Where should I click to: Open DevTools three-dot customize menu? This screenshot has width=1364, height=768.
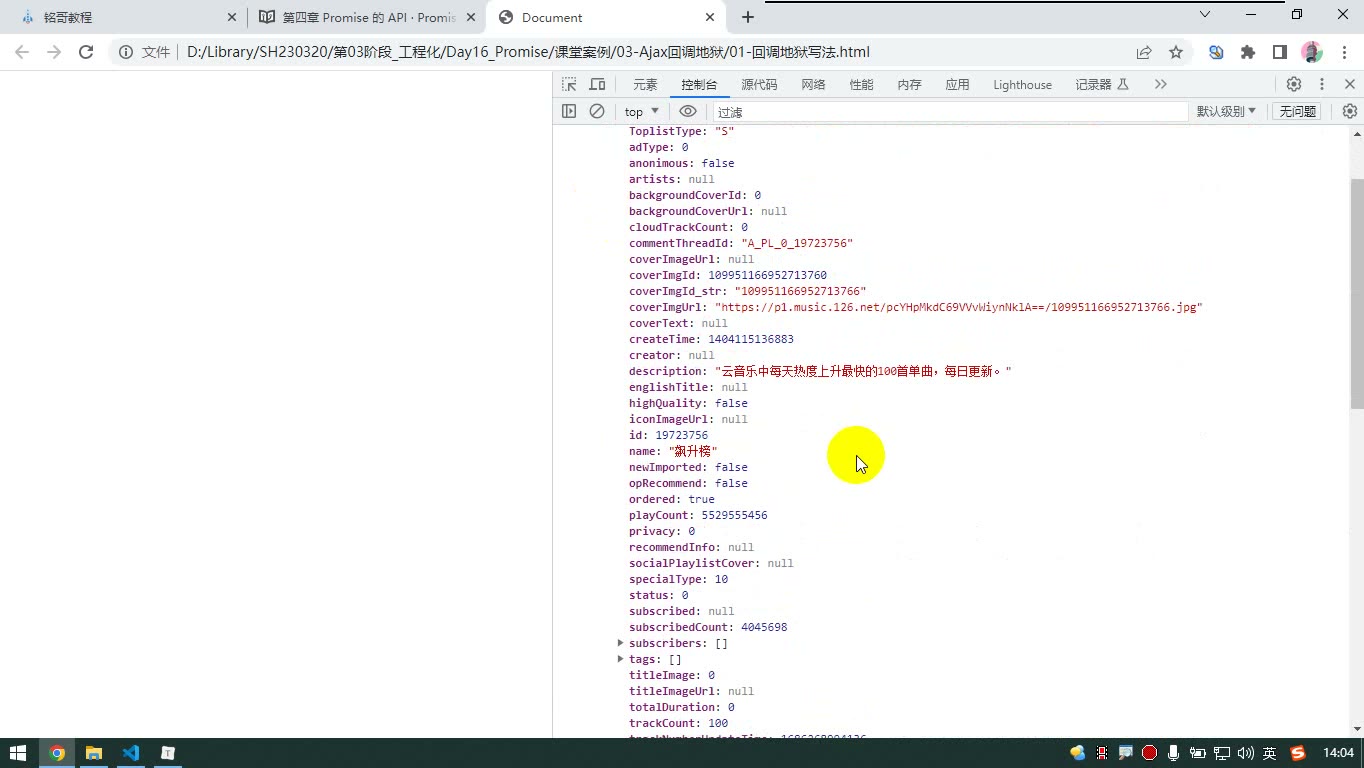[1321, 85]
